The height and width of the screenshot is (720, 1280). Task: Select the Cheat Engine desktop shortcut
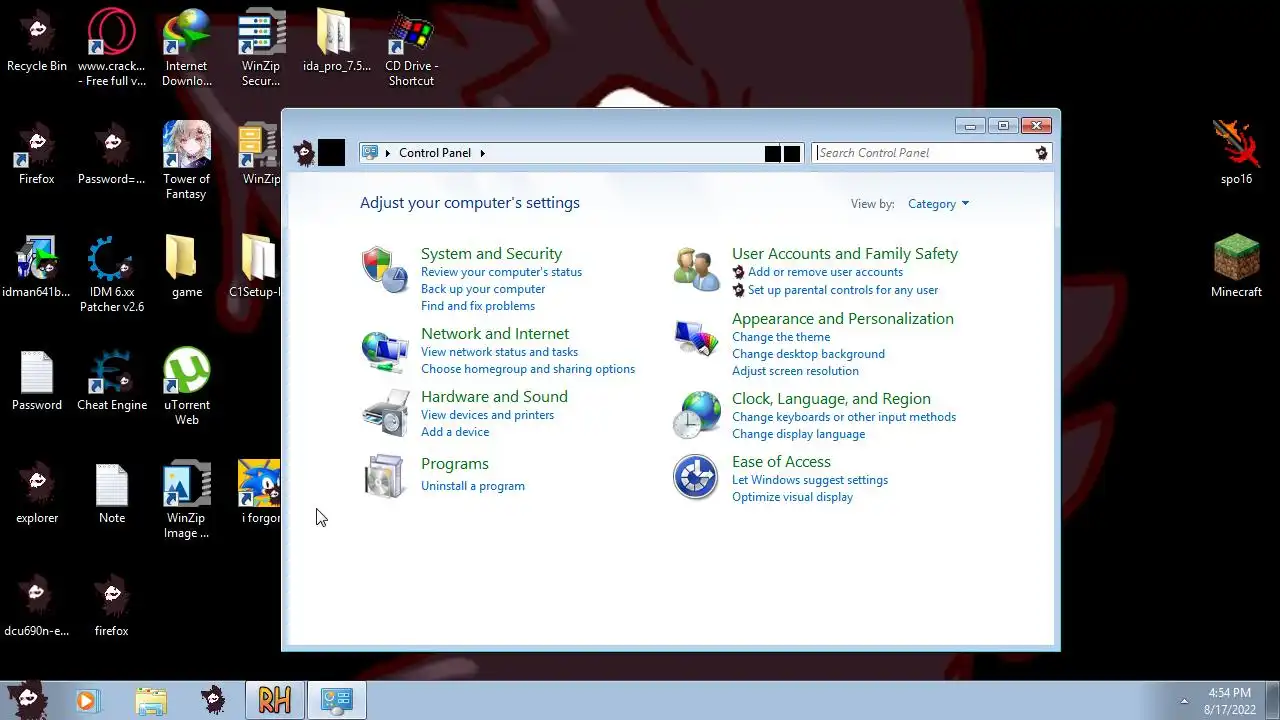click(112, 379)
